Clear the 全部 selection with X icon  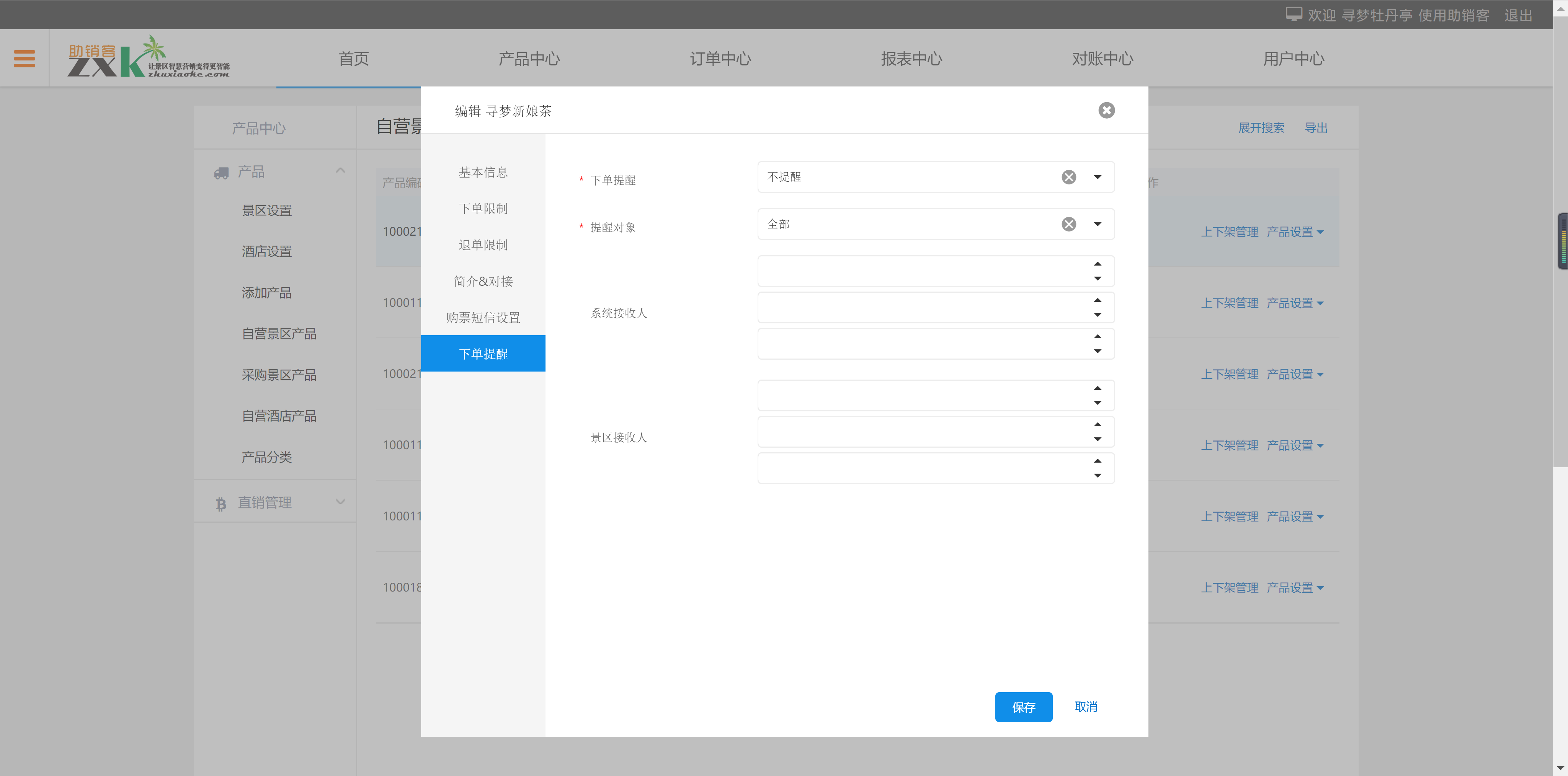(x=1068, y=224)
